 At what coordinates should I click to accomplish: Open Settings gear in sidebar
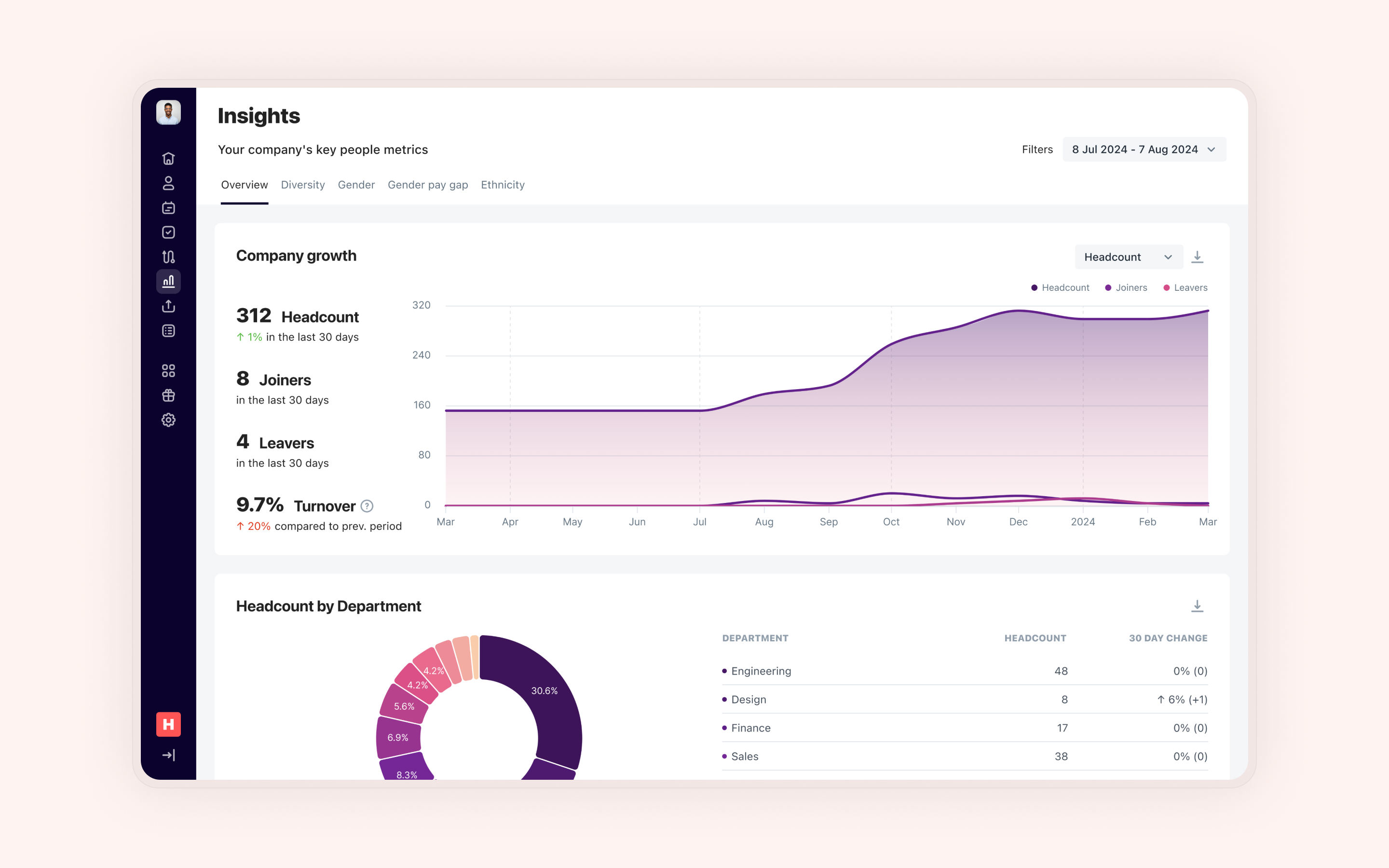(168, 420)
